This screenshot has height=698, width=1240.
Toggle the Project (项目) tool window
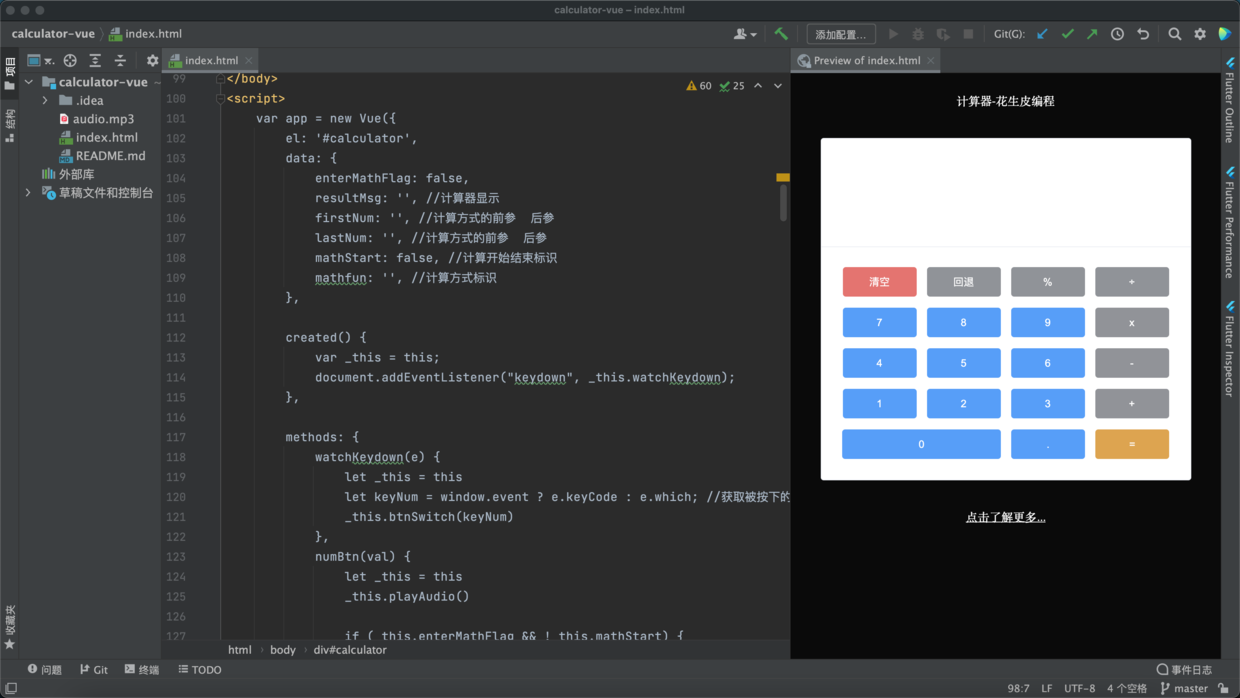point(10,75)
